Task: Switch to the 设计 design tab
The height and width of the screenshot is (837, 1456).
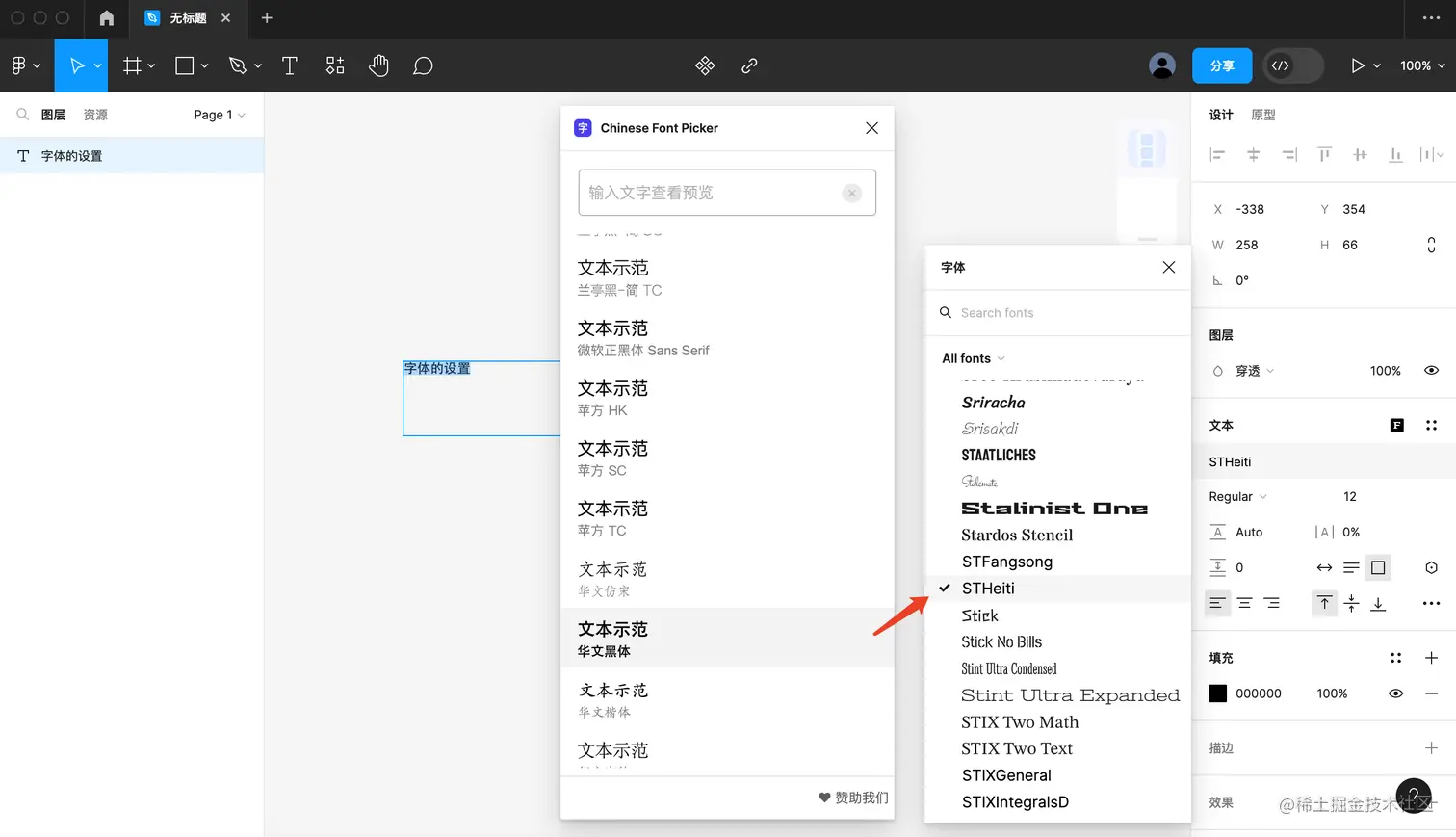Action: (x=1221, y=115)
